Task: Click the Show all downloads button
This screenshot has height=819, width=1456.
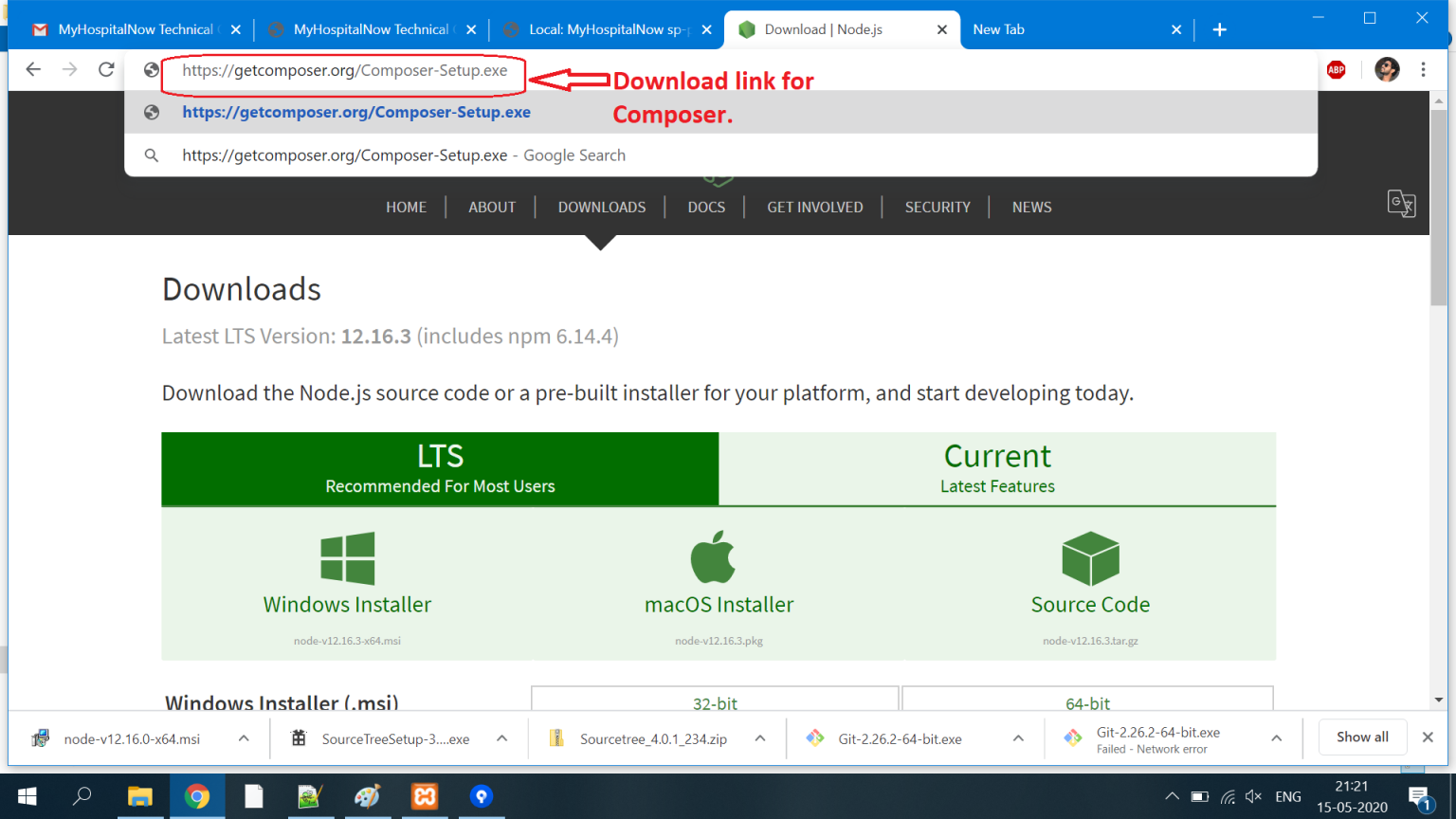Action: (x=1362, y=737)
